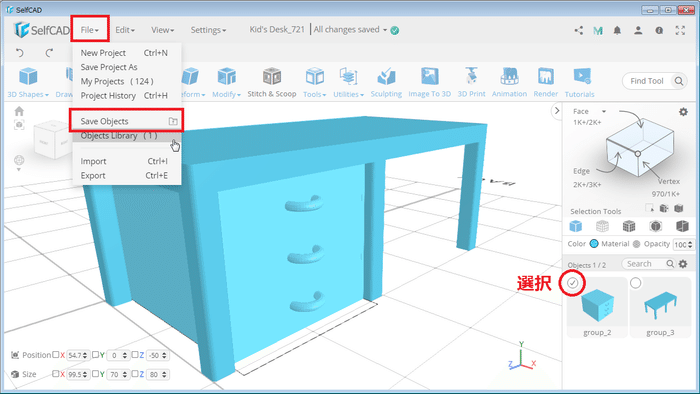This screenshot has height=394, width=700.
Task: Select the group_3 object circle
Action: coord(636,283)
